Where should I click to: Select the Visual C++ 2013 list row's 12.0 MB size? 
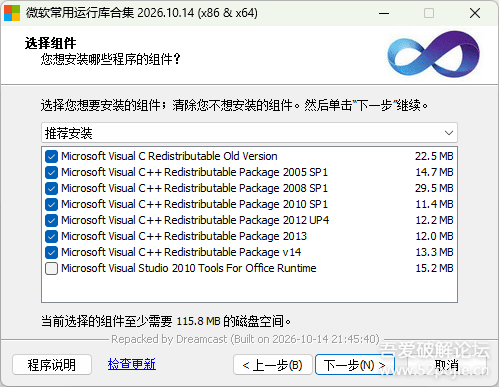(x=434, y=236)
